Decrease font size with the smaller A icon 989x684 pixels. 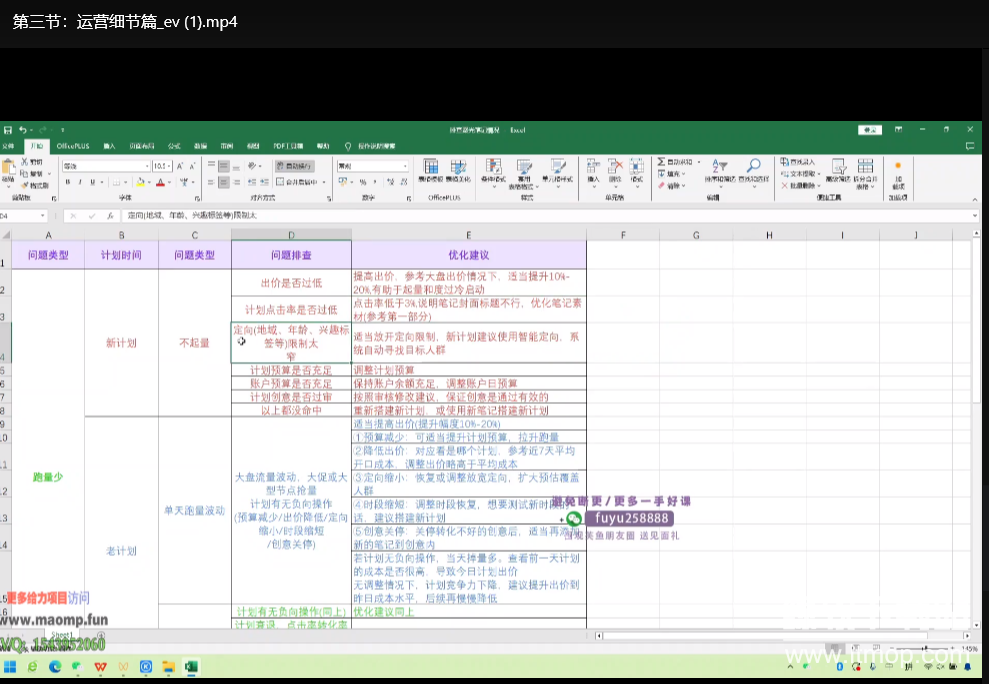point(192,166)
